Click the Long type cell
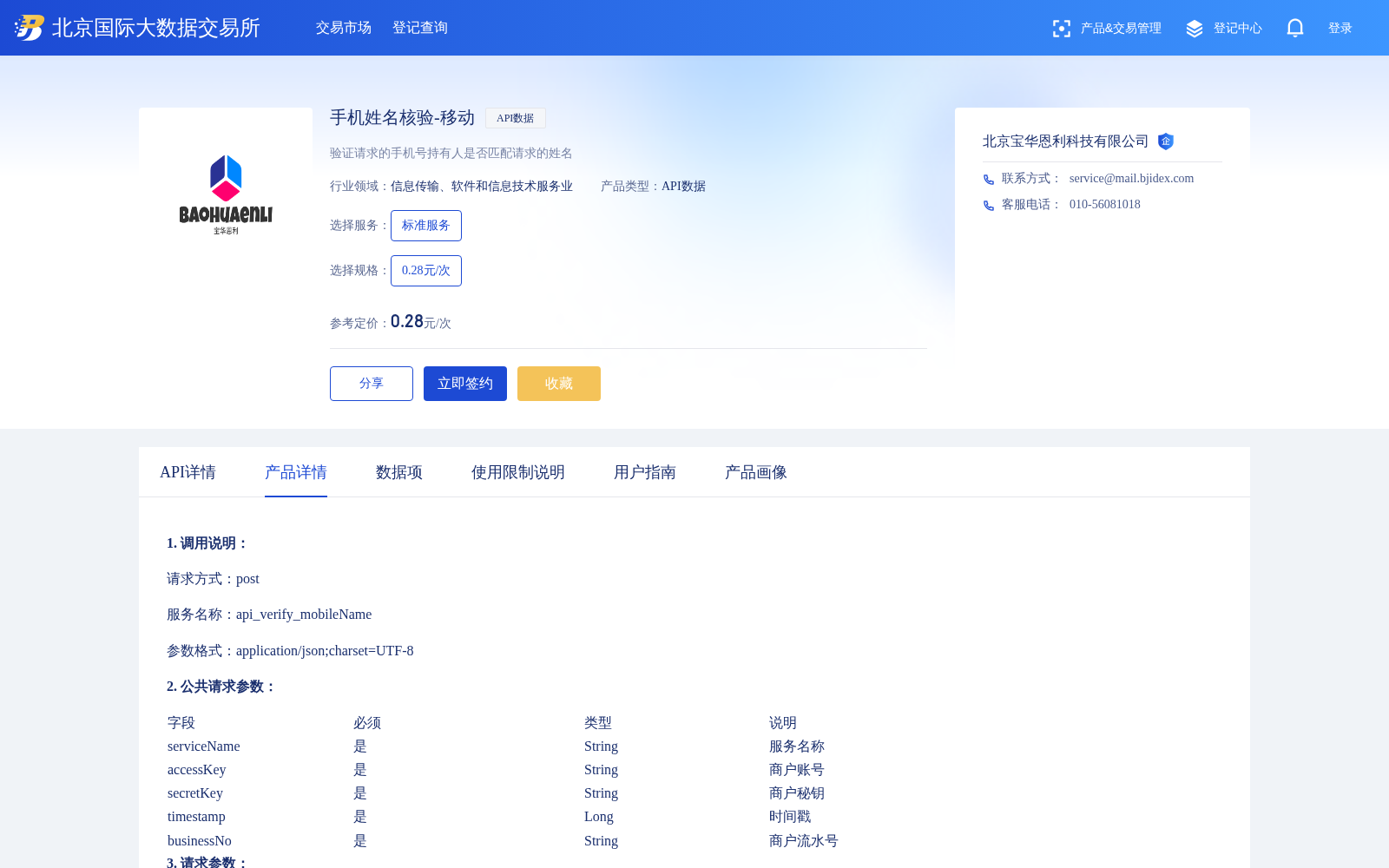1389x868 pixels. click(x=599, y=817)
